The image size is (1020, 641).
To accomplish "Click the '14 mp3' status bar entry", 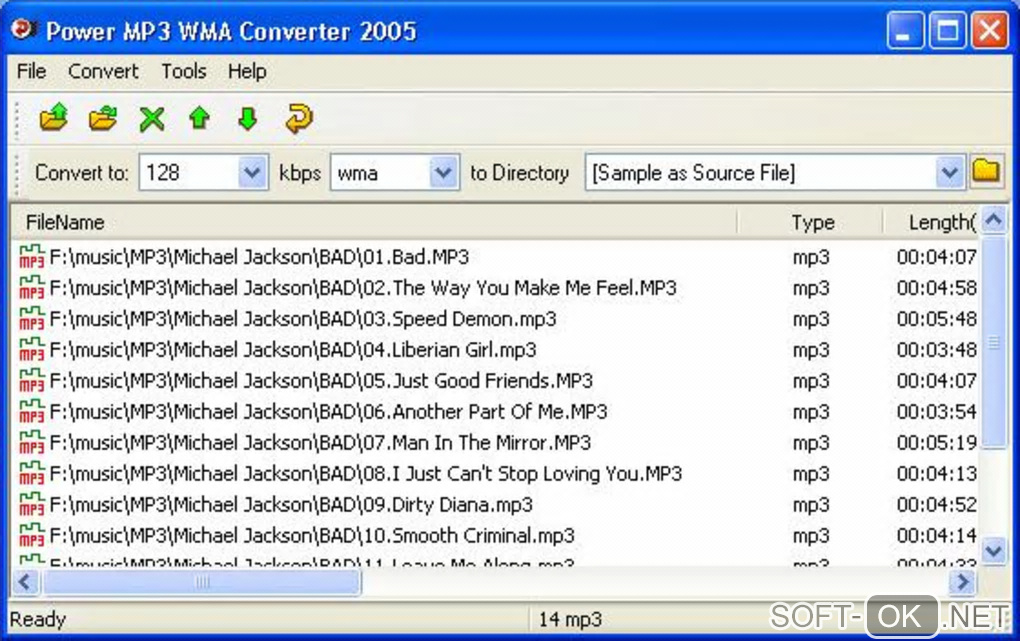I will 570,619.
